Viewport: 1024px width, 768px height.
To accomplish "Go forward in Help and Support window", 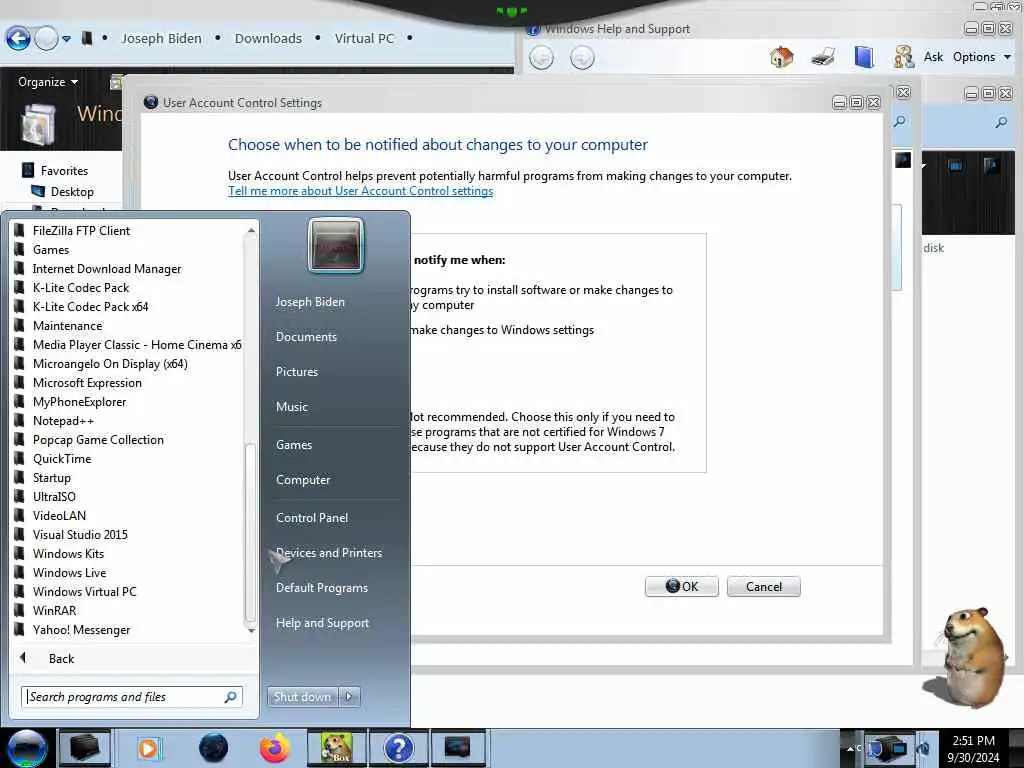I will [x=582, y=58].
